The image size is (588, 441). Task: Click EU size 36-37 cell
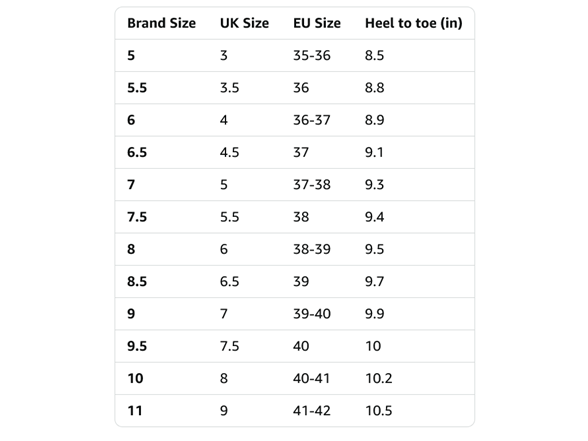[312, 120]
